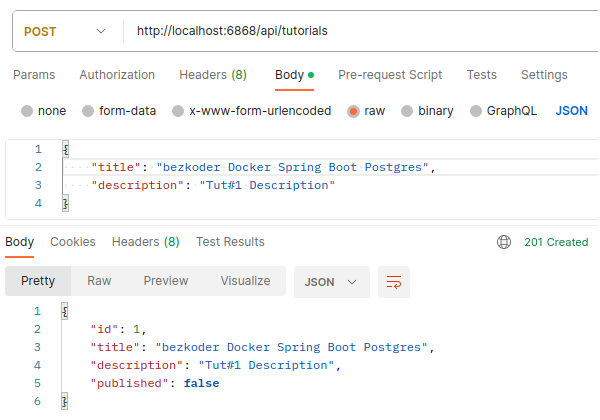
Task: Open the Pre-request Script tab
Action: pos(390,75)
